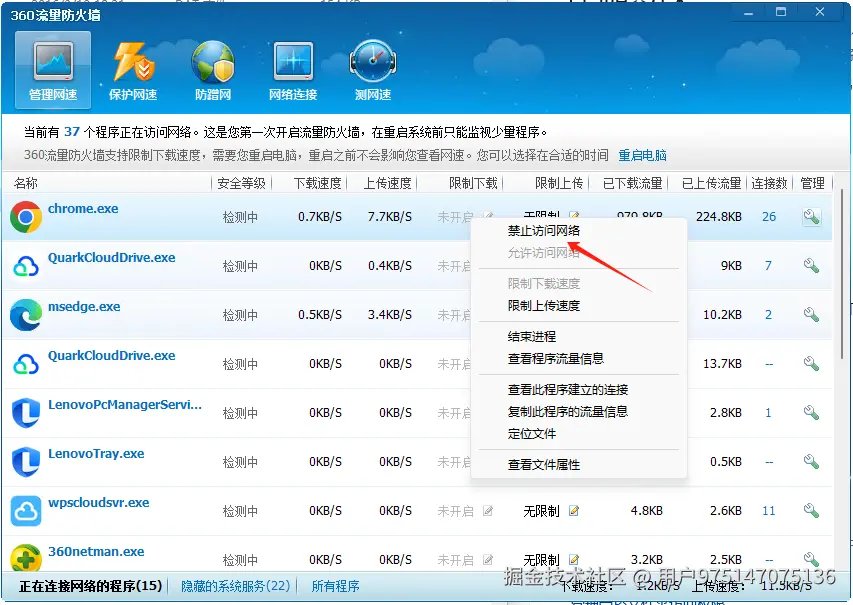
Task: Click the LenovoPcManagerServi... process name
Action: pos(125,405)
